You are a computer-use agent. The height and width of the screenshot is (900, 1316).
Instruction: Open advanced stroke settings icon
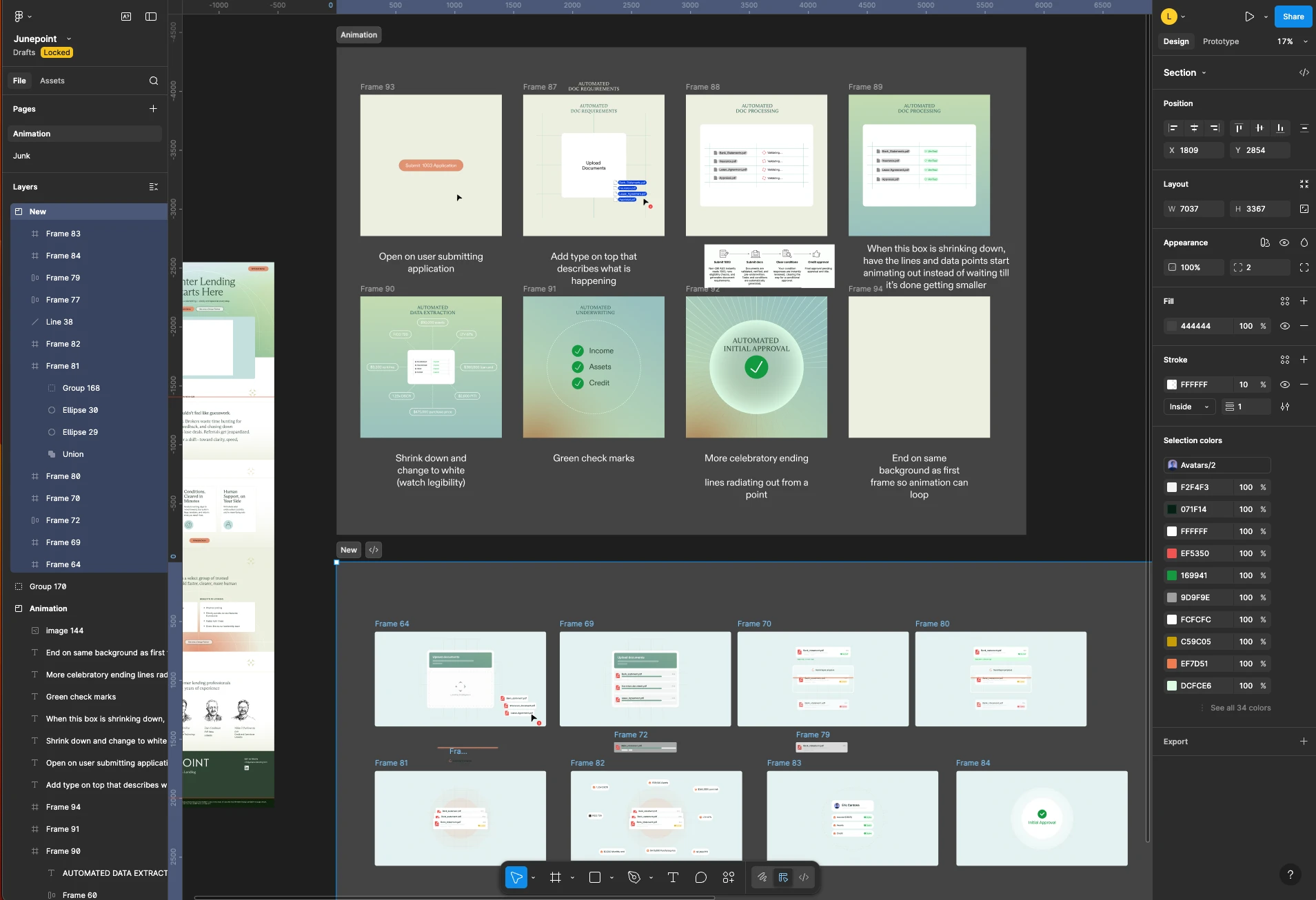coord(1285,407)
